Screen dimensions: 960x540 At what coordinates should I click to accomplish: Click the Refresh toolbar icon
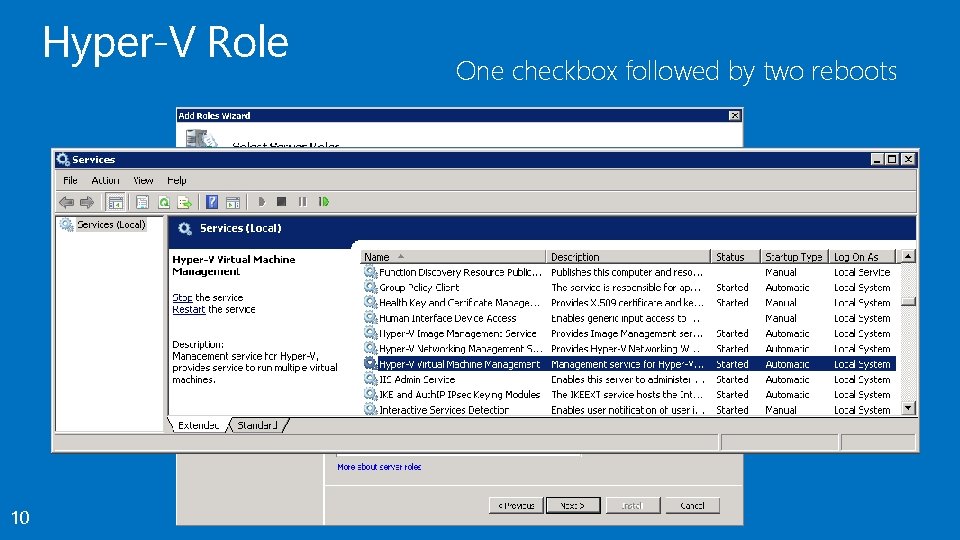click(x=163, y=201)
